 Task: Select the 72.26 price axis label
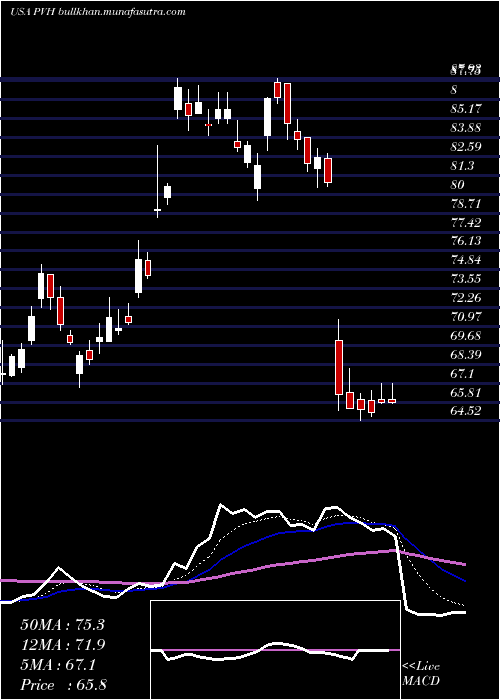[x=466, y=298]
